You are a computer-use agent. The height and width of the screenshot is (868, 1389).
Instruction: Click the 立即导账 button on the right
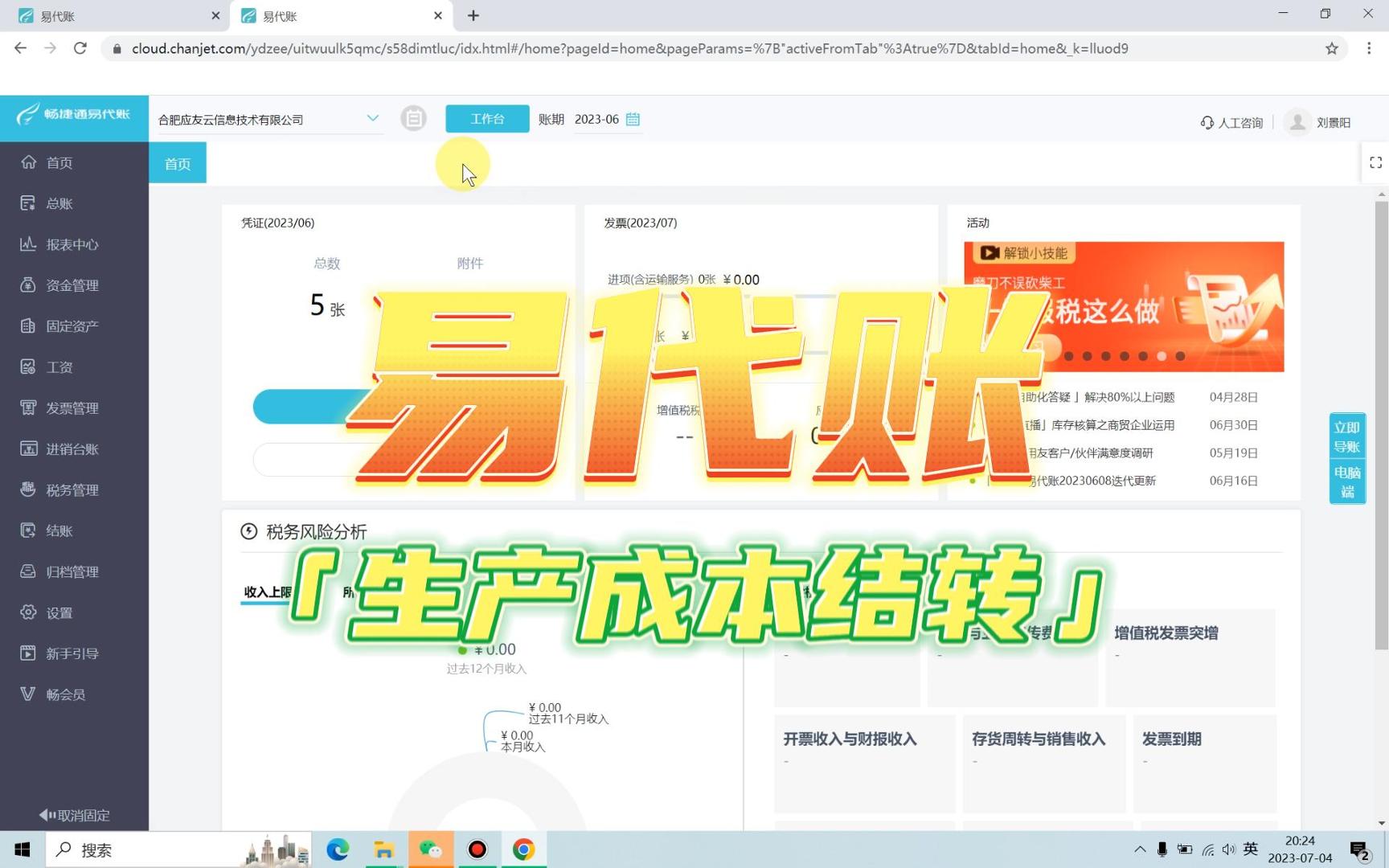[1347, 436]
